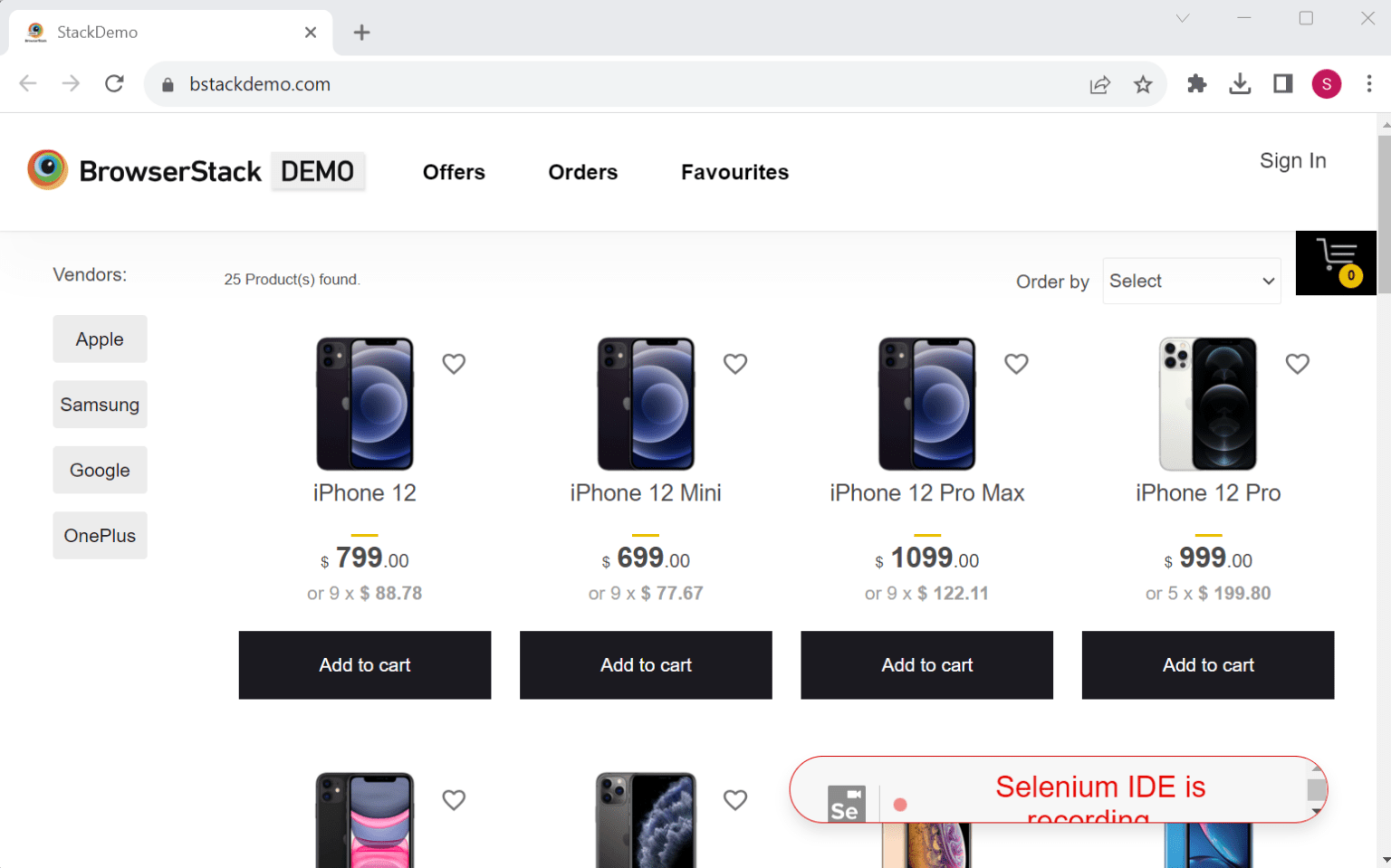
Task: Open the Order by Select dropdown
Action: click(1191, 281)
